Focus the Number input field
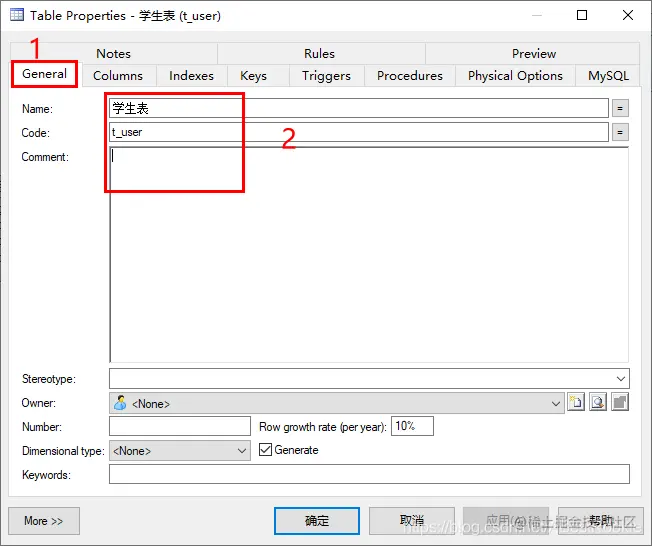Screen dimensions: 652x546 (x=180, y=426)
